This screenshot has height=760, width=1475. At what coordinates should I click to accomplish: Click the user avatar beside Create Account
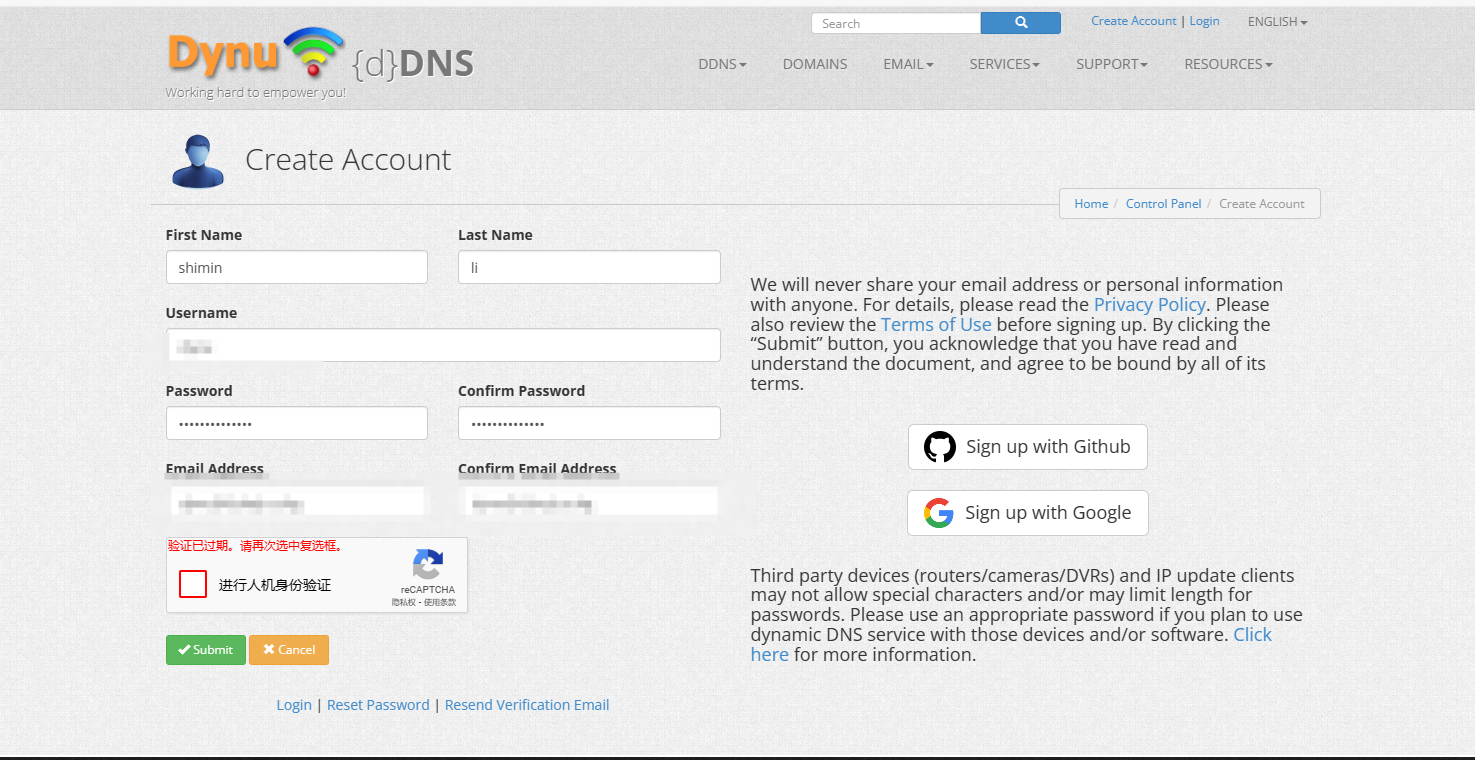pos(197,161)
